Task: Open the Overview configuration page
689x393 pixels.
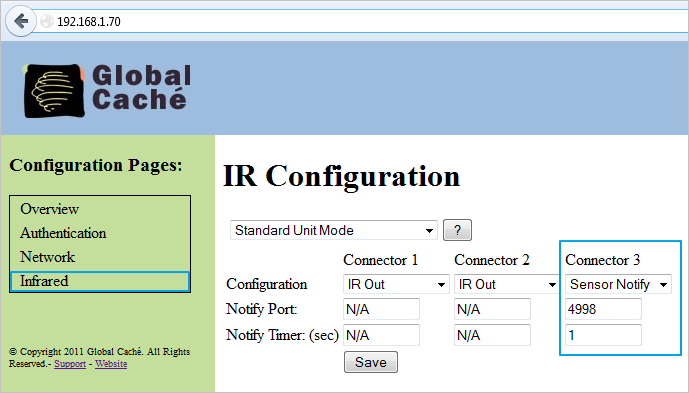Action: click(49, 209)
